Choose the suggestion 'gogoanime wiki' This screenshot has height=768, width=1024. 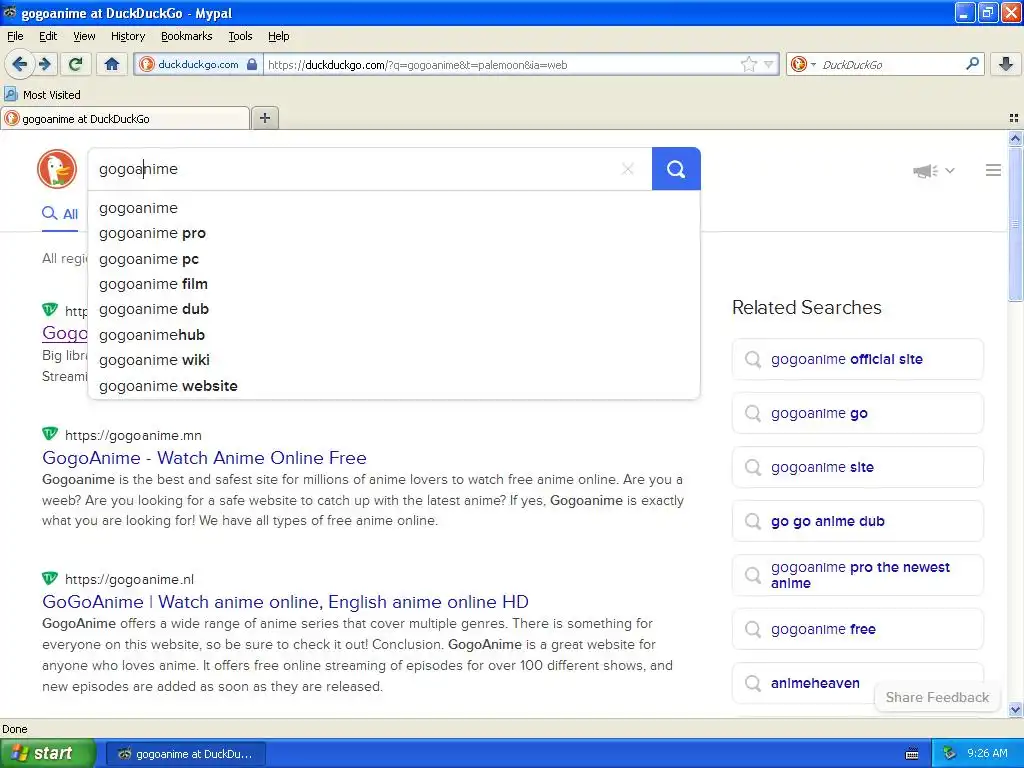tap(394, 360)
